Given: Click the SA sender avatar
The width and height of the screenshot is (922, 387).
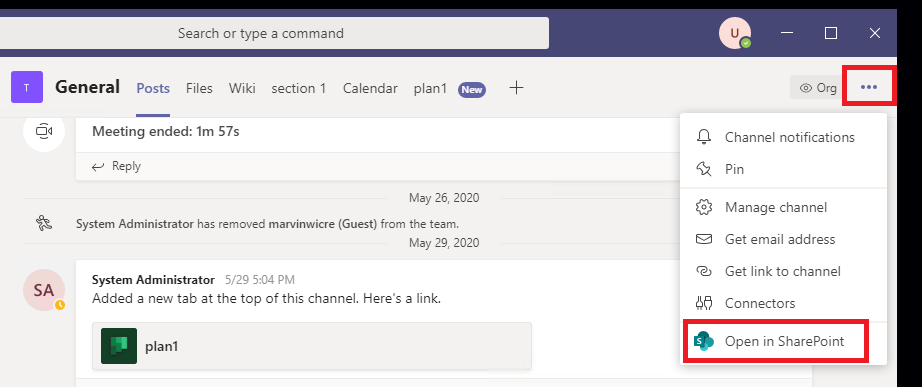Looking at the screenshot, I should tap(44, 290).
